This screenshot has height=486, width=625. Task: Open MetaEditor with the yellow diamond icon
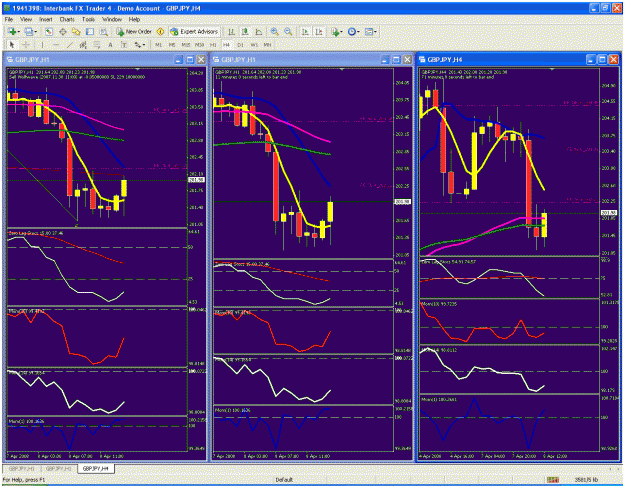[161, 31]
